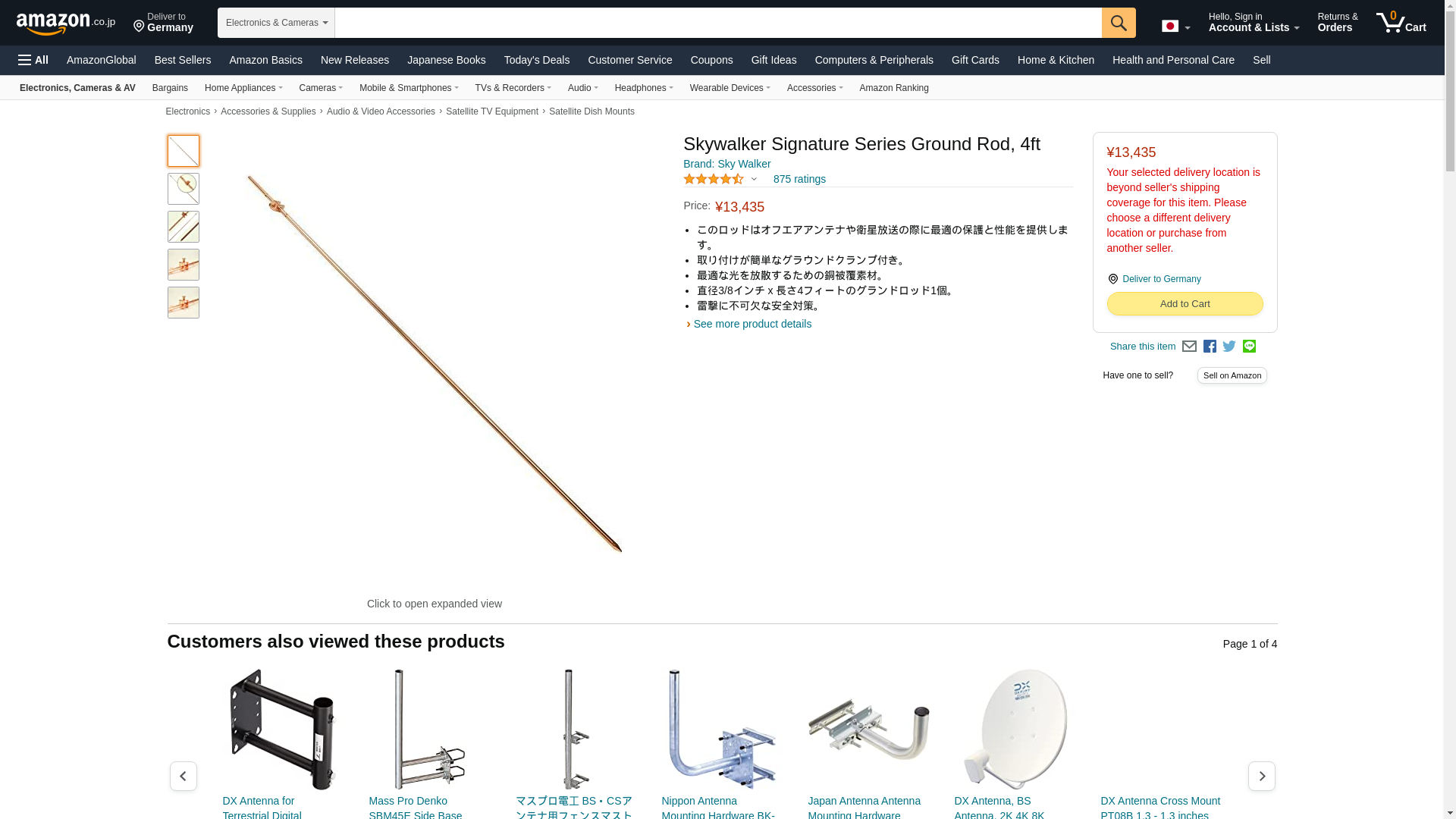
Task: Go to Amazon.co.jp home logo
Action: pyautogui.click(x=66, y=23)
